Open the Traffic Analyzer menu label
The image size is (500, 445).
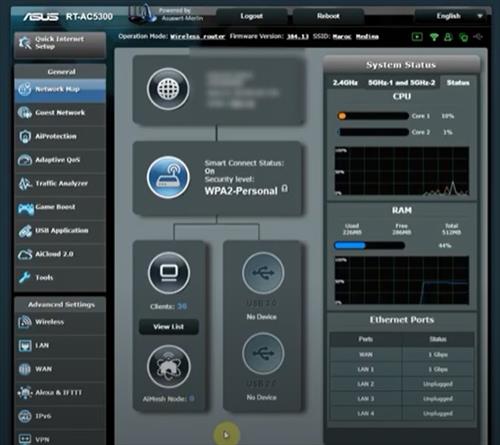pyautogui.click(x=62, y=183)
